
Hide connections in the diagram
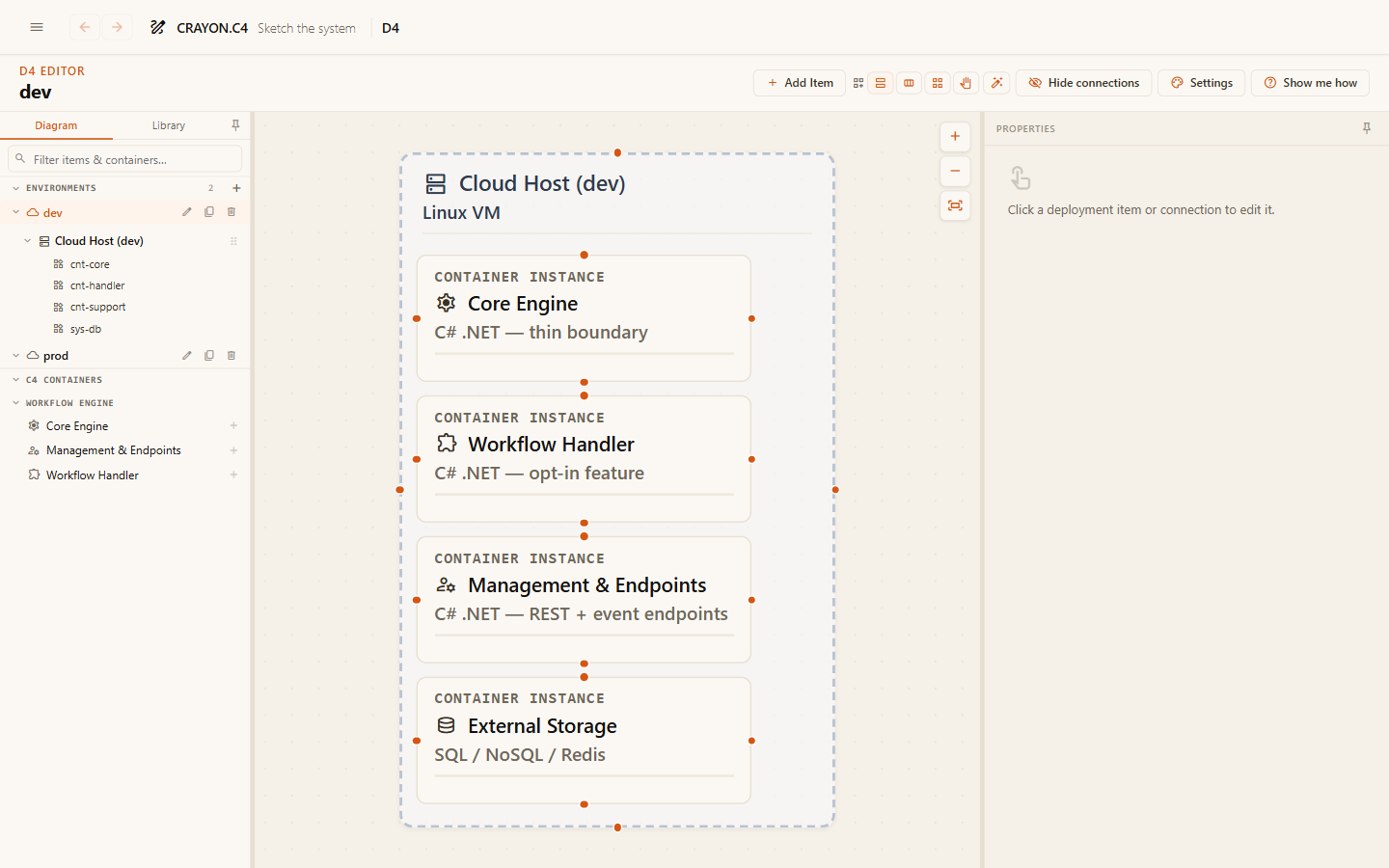[x=1083, y=83]
